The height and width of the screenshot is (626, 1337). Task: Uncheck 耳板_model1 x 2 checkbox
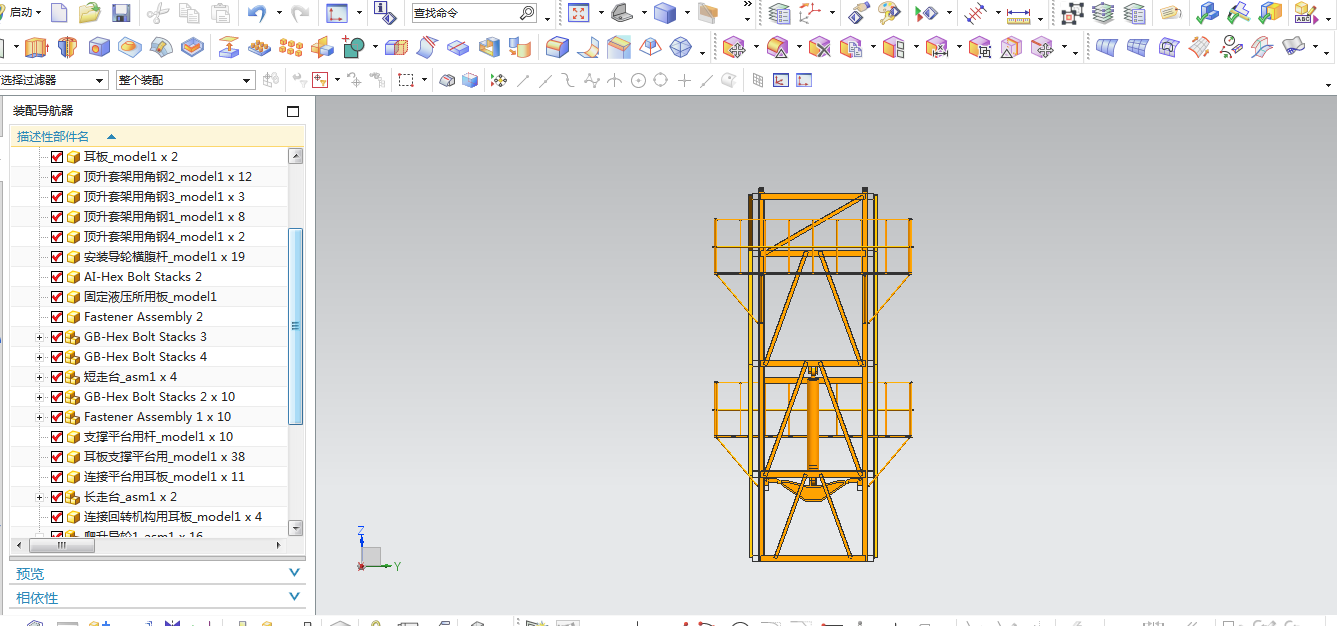tap(57, 157)
